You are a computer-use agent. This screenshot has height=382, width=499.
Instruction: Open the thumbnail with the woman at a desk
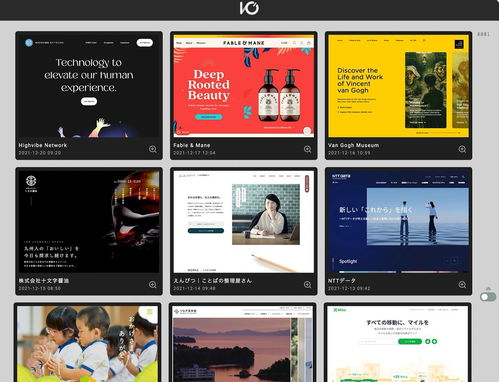244,222
